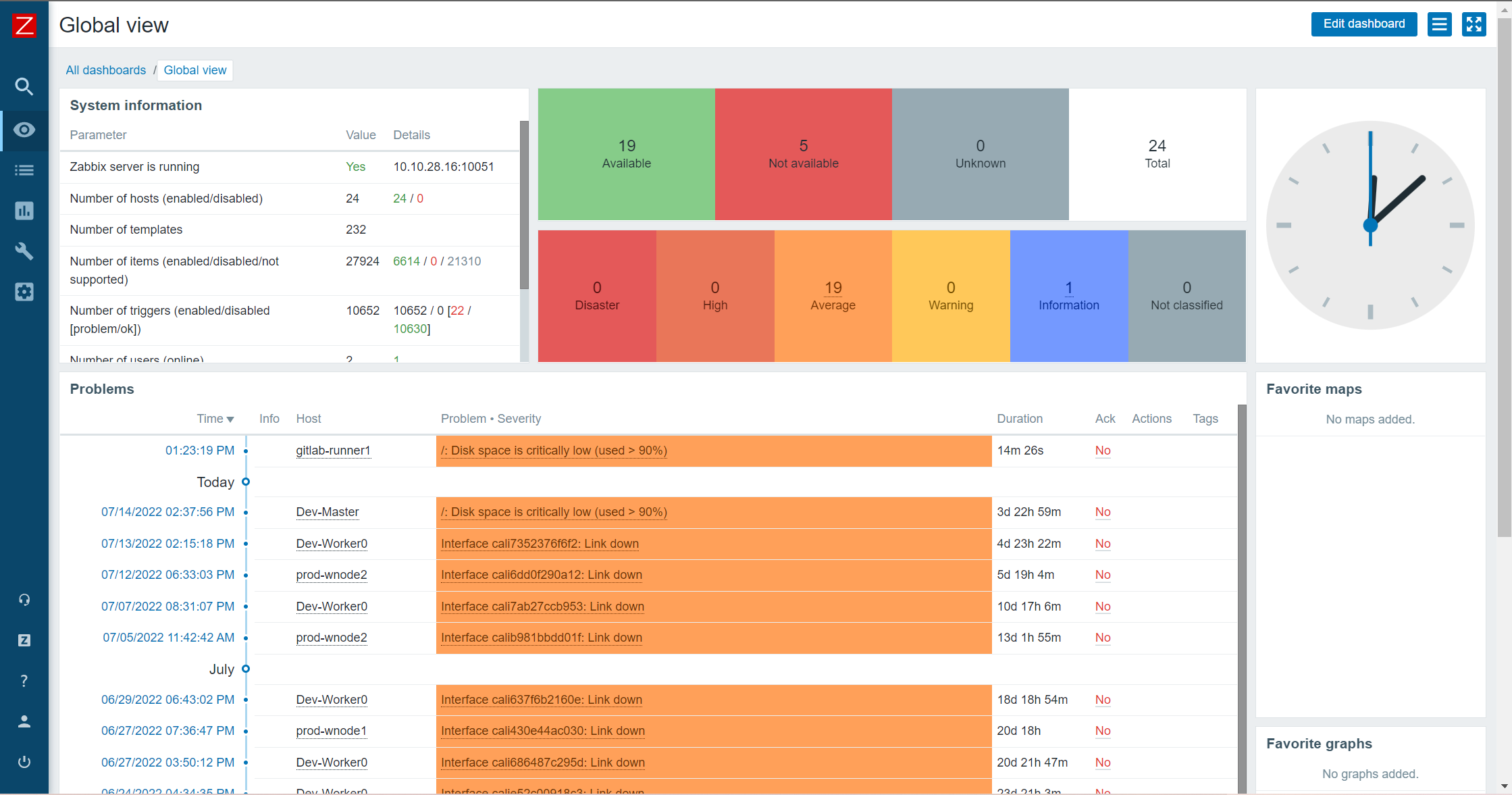Click the Problems widget heading
This screenshot has width=1512, height=795.
102,389
